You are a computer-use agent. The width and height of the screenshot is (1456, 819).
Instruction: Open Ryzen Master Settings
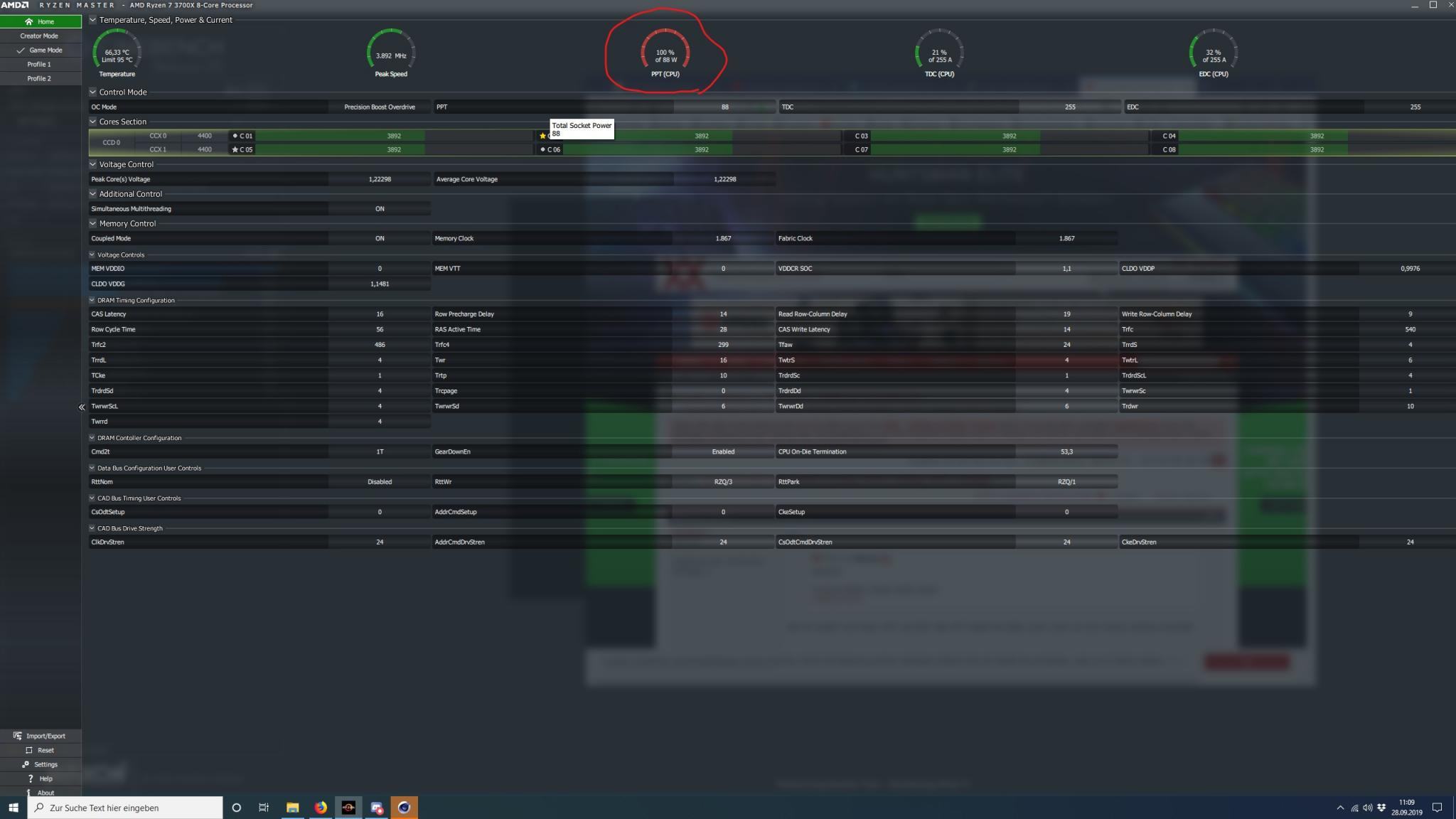[x=41, y=764]
